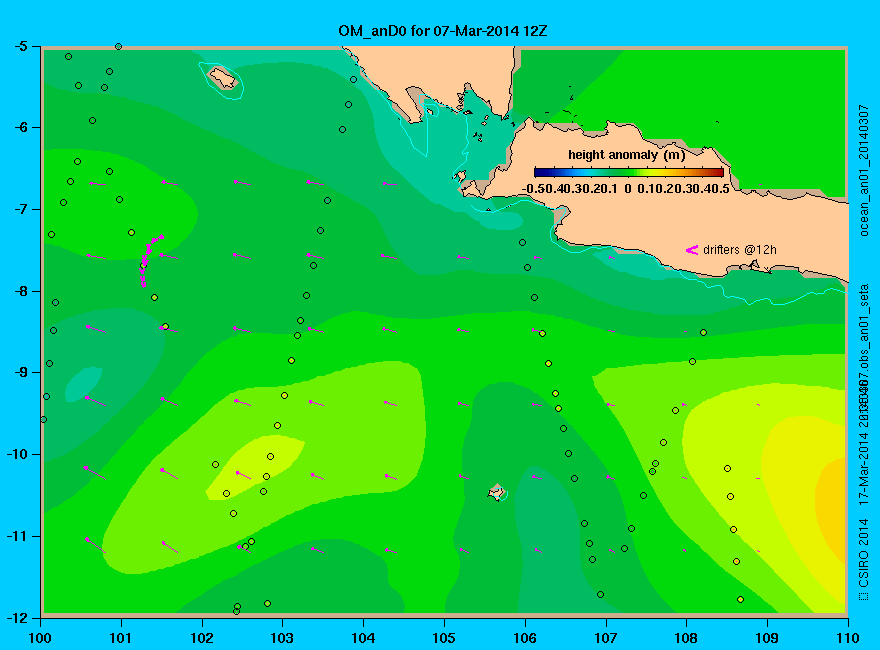Click the magenta current vector near 102.5E, 6.7S

pos(242,182)
